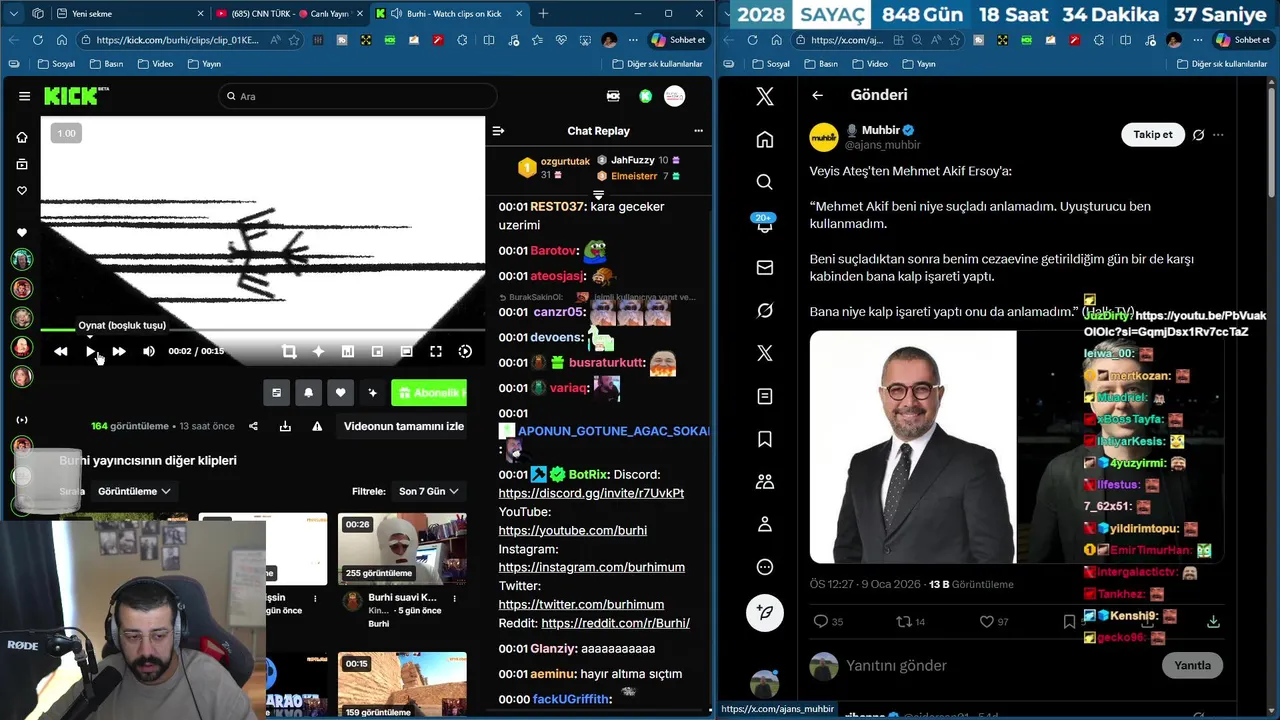
Task: Open X communities people icon
Action: [765, 482]
